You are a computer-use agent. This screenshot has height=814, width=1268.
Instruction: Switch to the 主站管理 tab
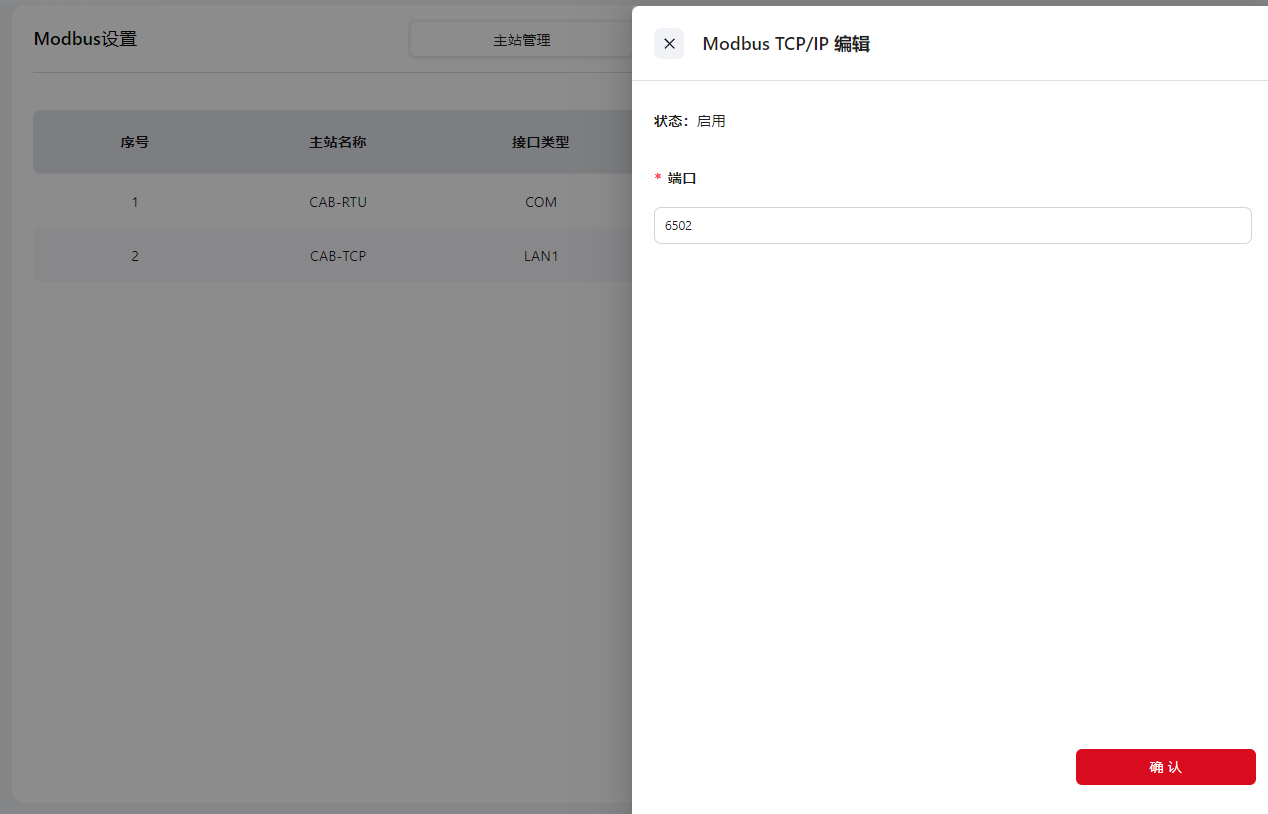coord(521,41)
